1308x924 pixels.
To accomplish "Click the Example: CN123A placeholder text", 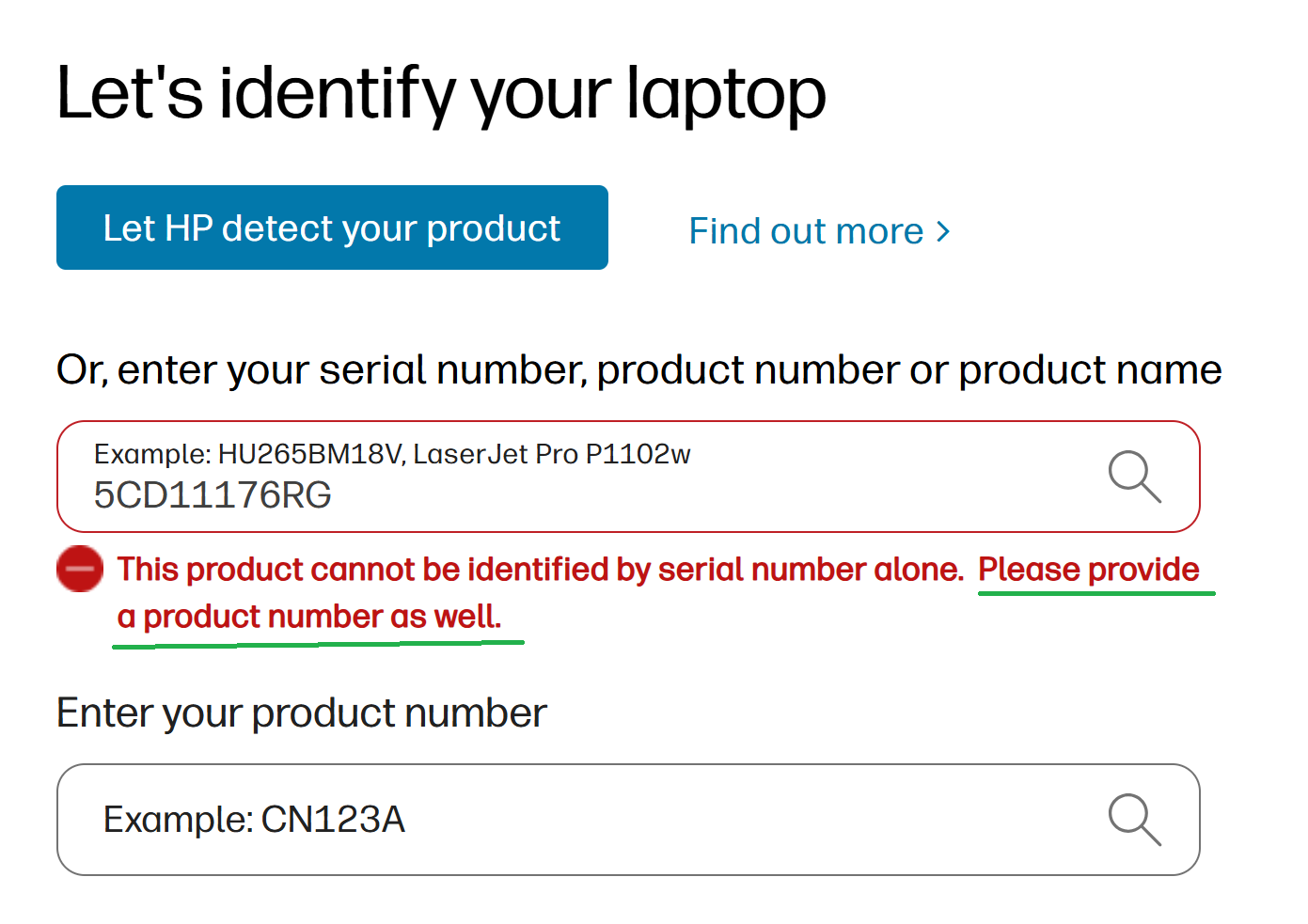I will coord(254,820).
